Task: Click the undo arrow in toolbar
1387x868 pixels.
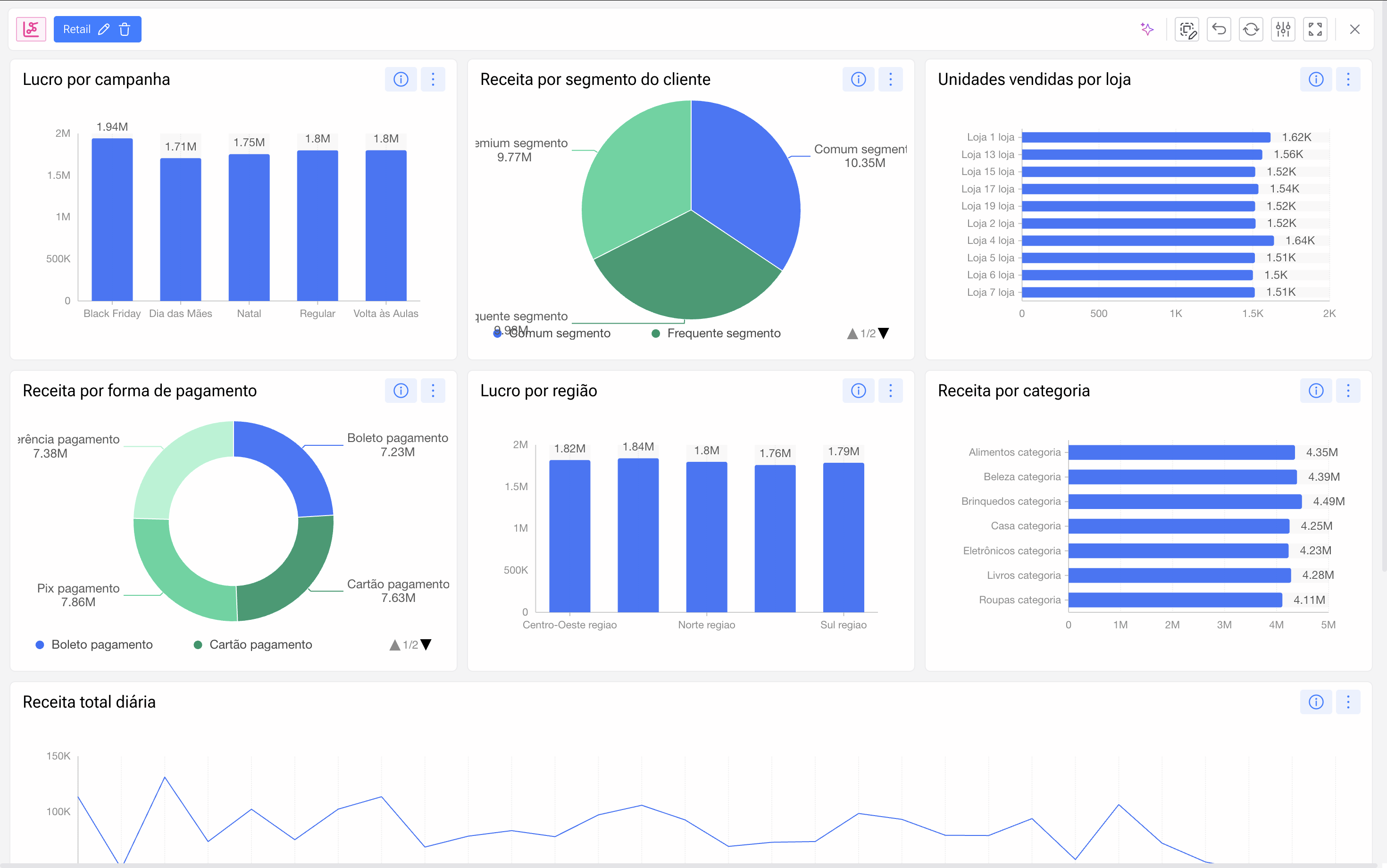Action: tap(1219, 29)
